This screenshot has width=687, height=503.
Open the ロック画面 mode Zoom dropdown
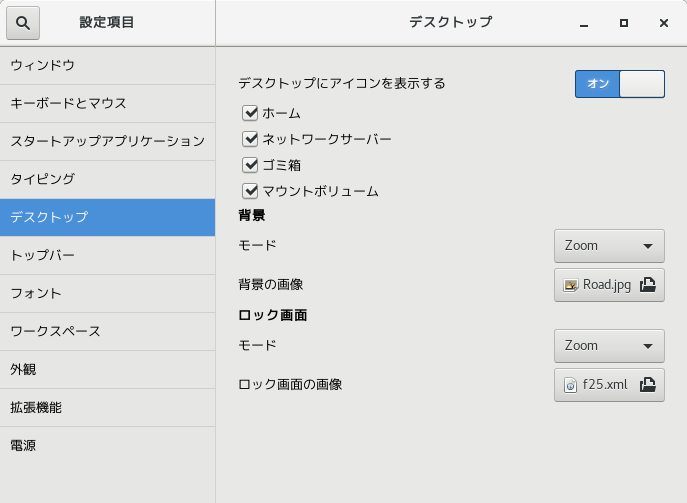tap(609, 346)
